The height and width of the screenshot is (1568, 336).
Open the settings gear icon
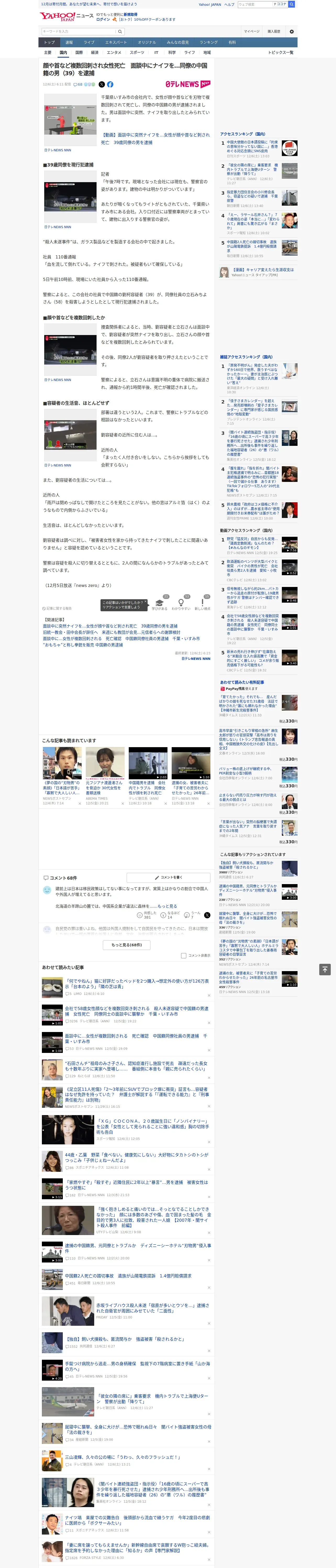coord(292,31)
